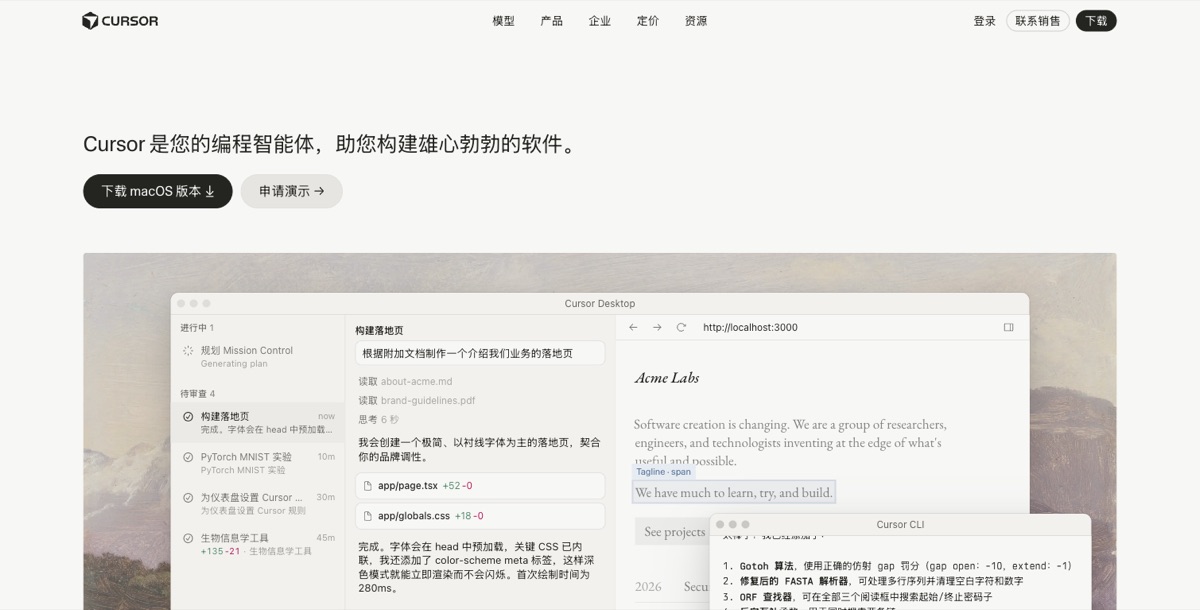Screen dimensions: 1200x610
Task: Click the 2026 text in preview
Action: (x=648, y=587)
